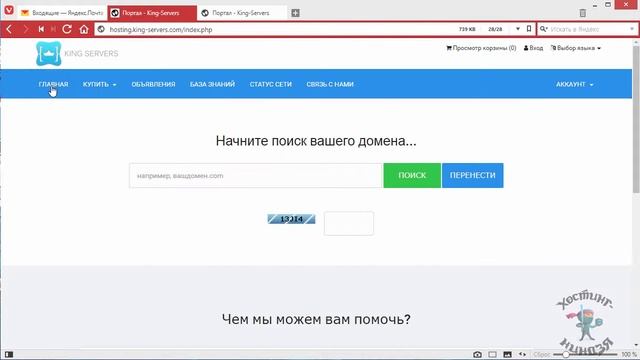Click the search engine magnifier icon
This screenshot has width=640, height=360.
[x=544, y=29]
